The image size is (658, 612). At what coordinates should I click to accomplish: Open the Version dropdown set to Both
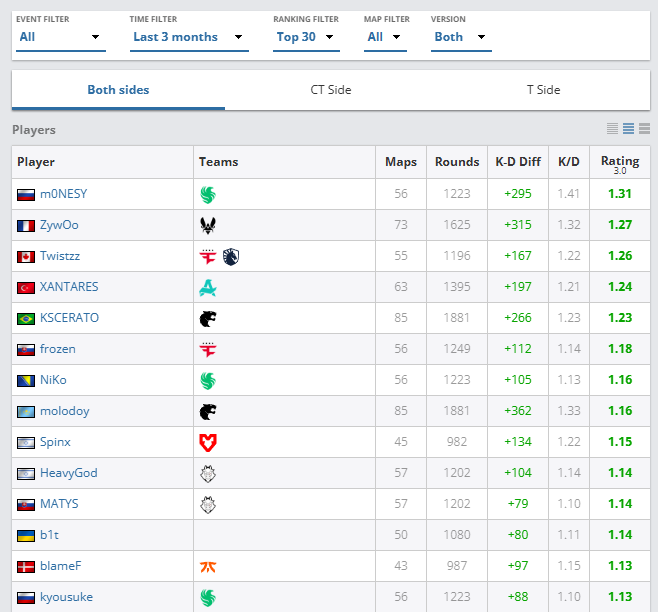pos(460,37)
